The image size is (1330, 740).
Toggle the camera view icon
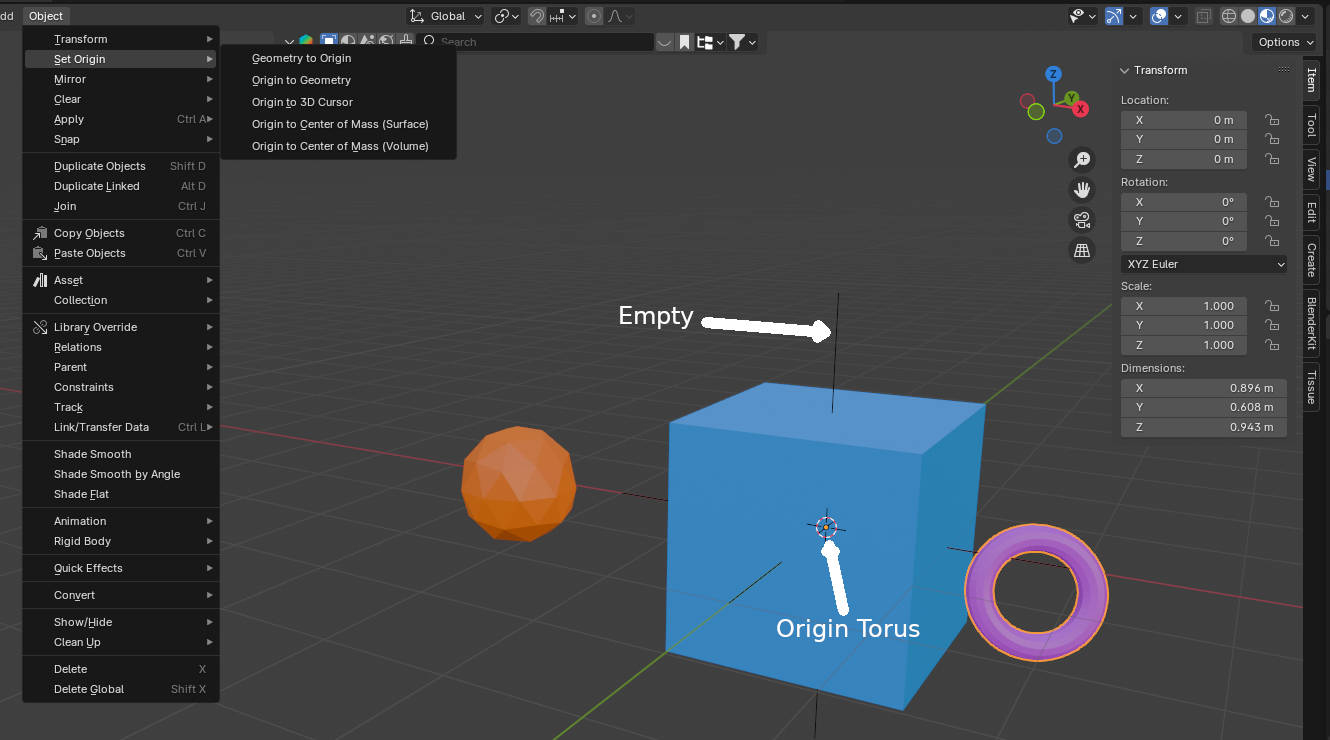[x=1081, y=220]
